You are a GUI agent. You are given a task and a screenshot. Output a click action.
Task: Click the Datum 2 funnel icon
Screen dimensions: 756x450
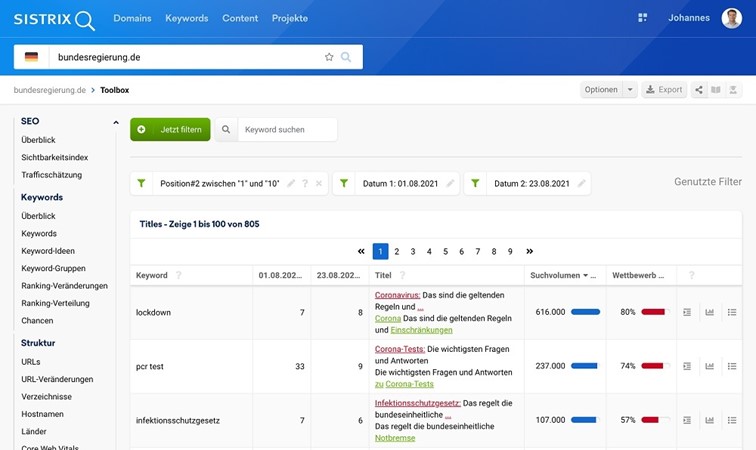[475, 183]
